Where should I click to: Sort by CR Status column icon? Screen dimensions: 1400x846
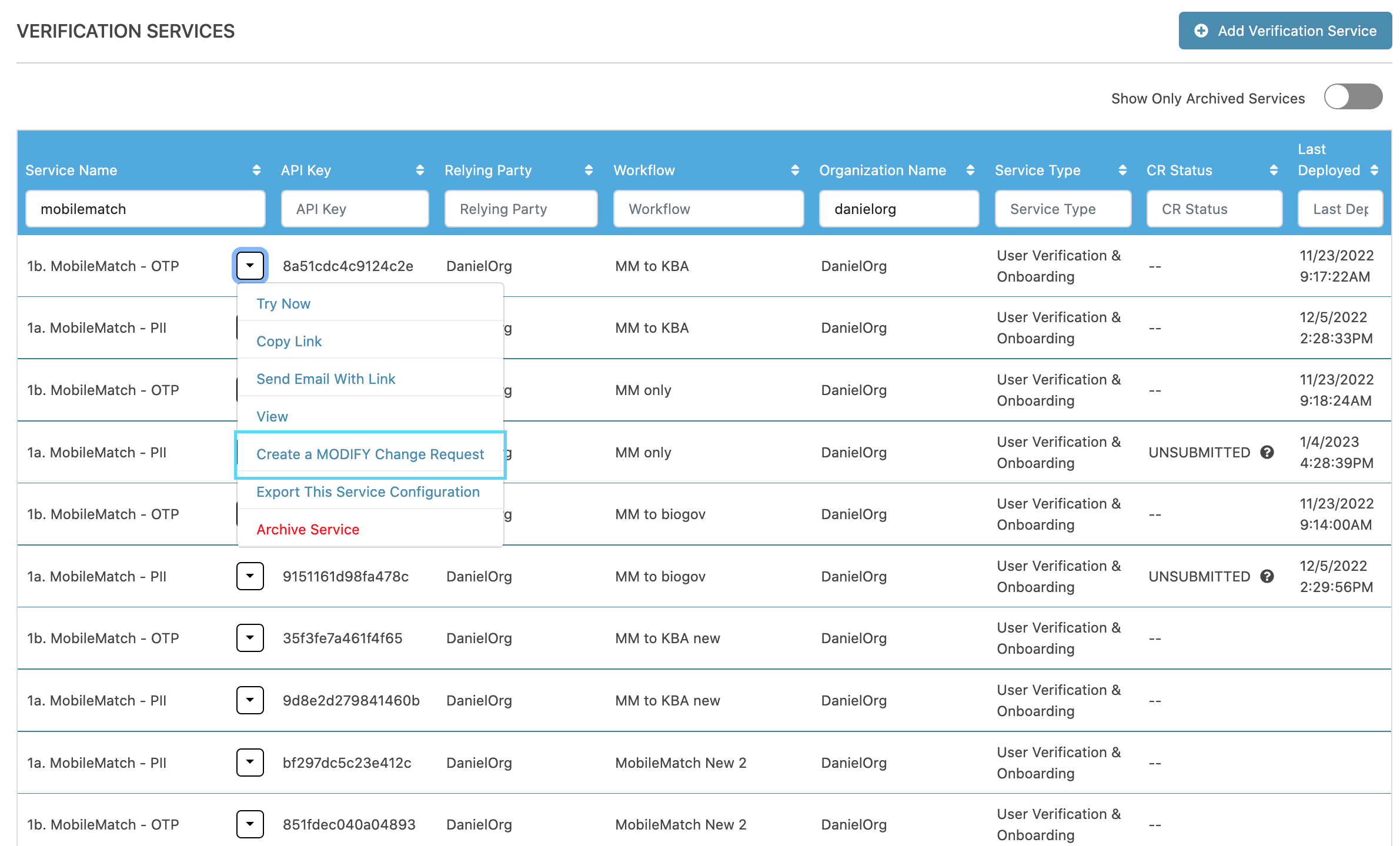1274,170
